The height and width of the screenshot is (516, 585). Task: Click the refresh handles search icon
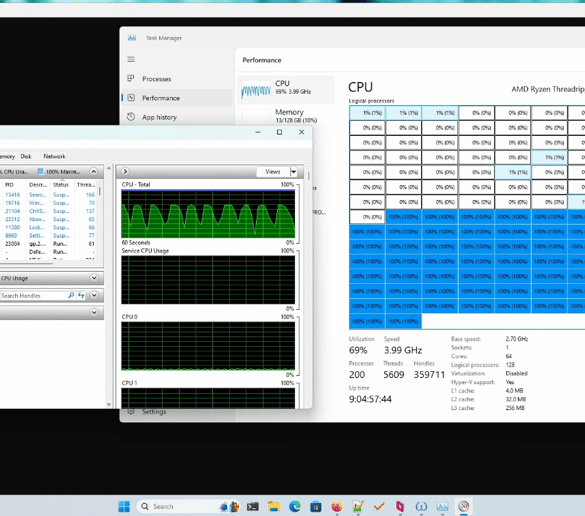(81, 295)
